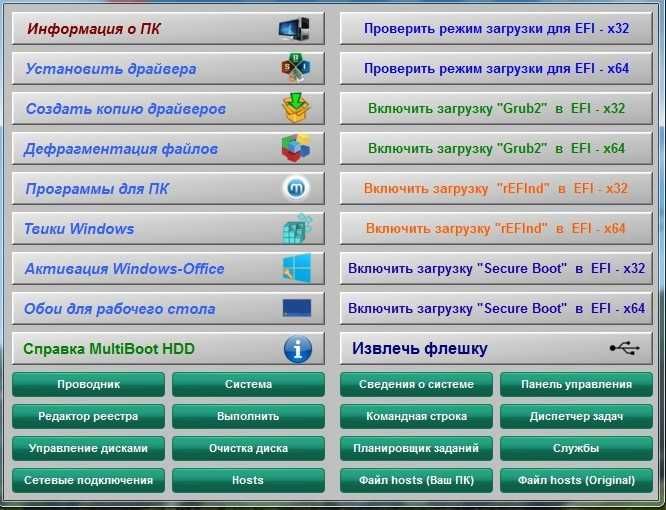
Task: Click the green-arrow box icon for driver backup
Action: click(296, 108)
